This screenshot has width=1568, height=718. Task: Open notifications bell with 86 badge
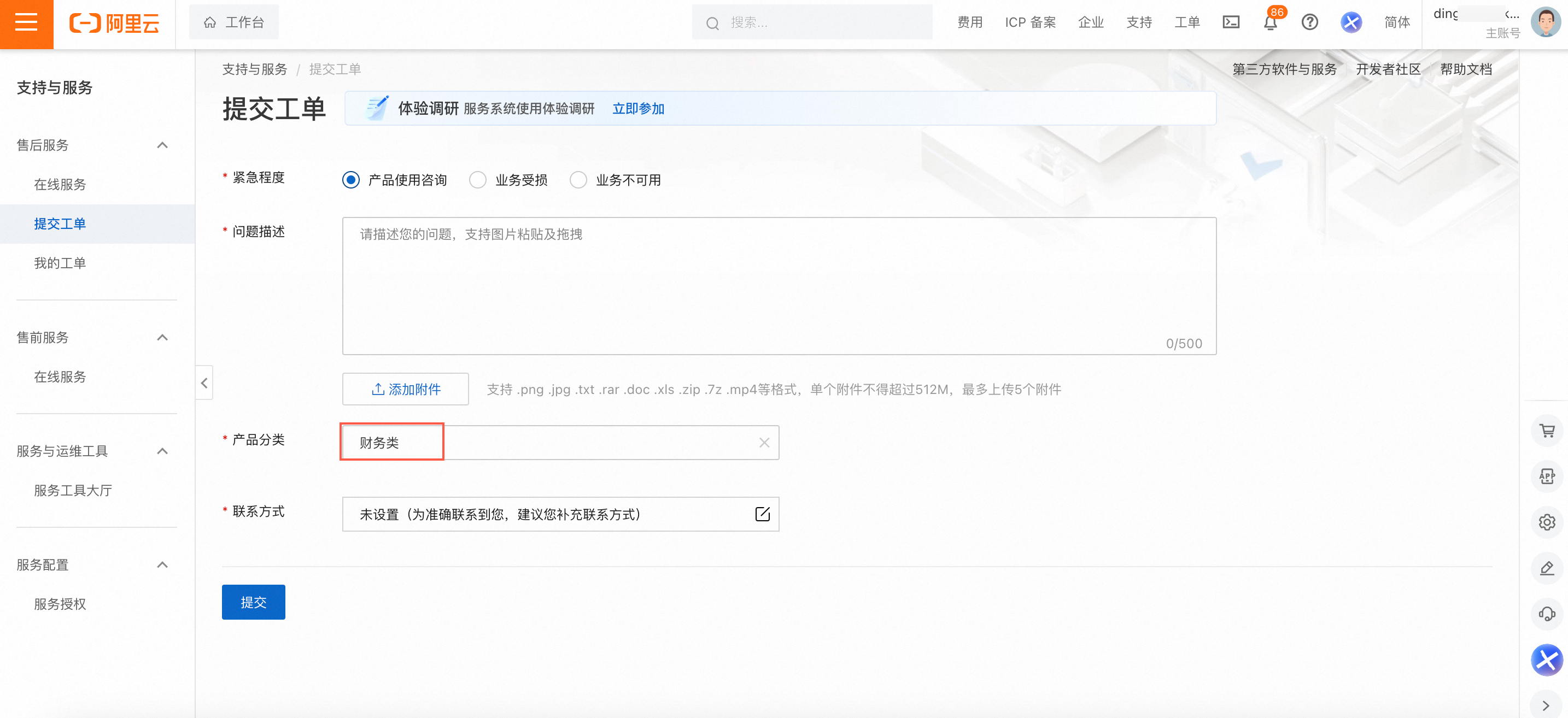(x=1271, y=23)
